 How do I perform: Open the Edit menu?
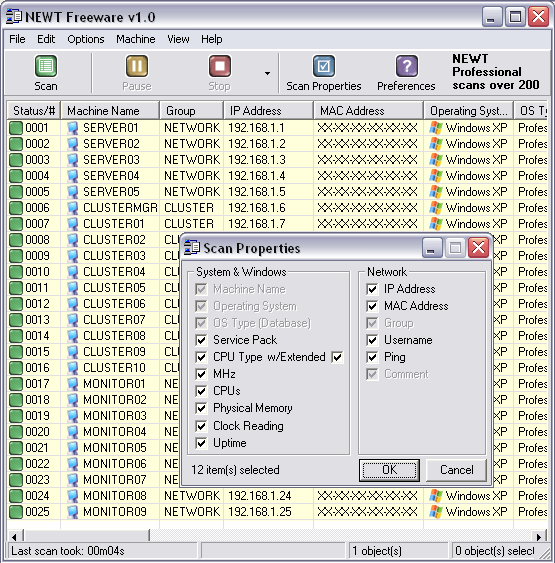pos(46,39)
